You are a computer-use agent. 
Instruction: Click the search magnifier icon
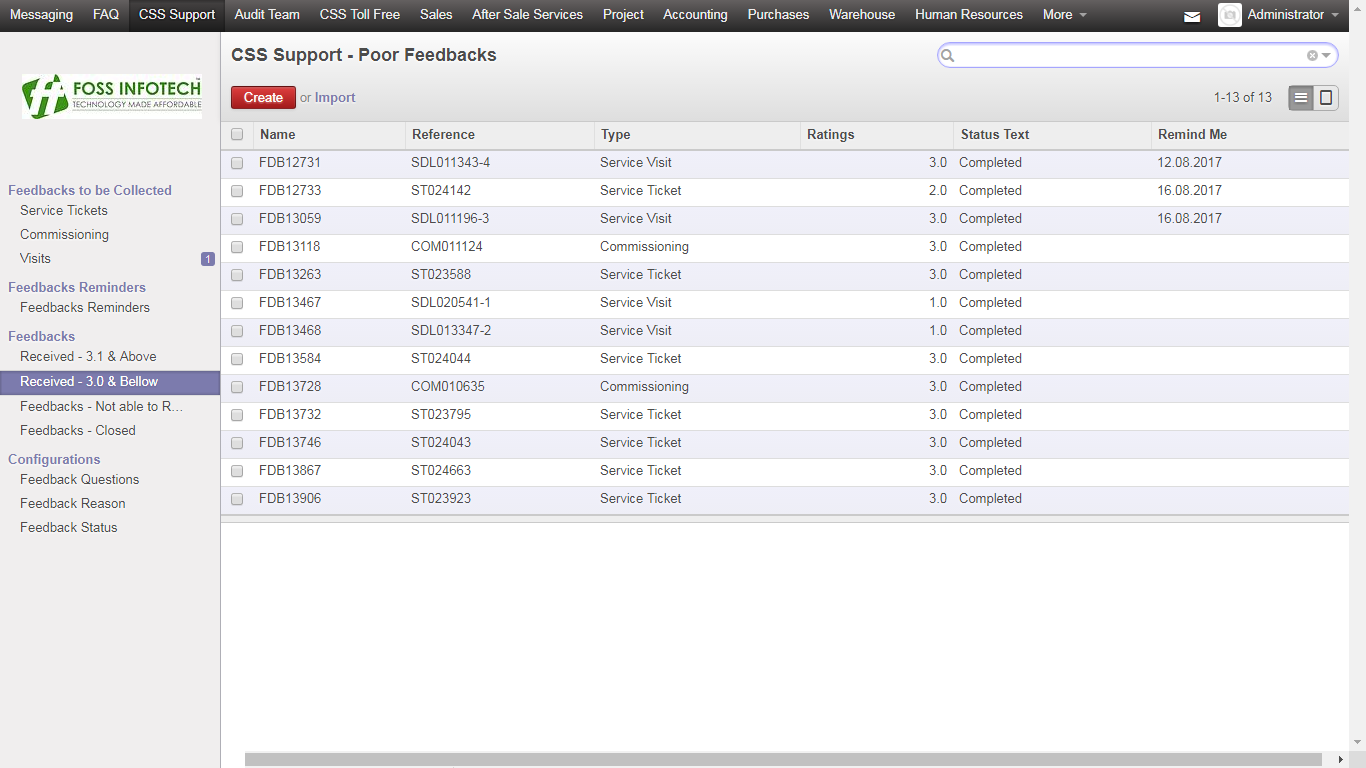[x=949, y=56]
